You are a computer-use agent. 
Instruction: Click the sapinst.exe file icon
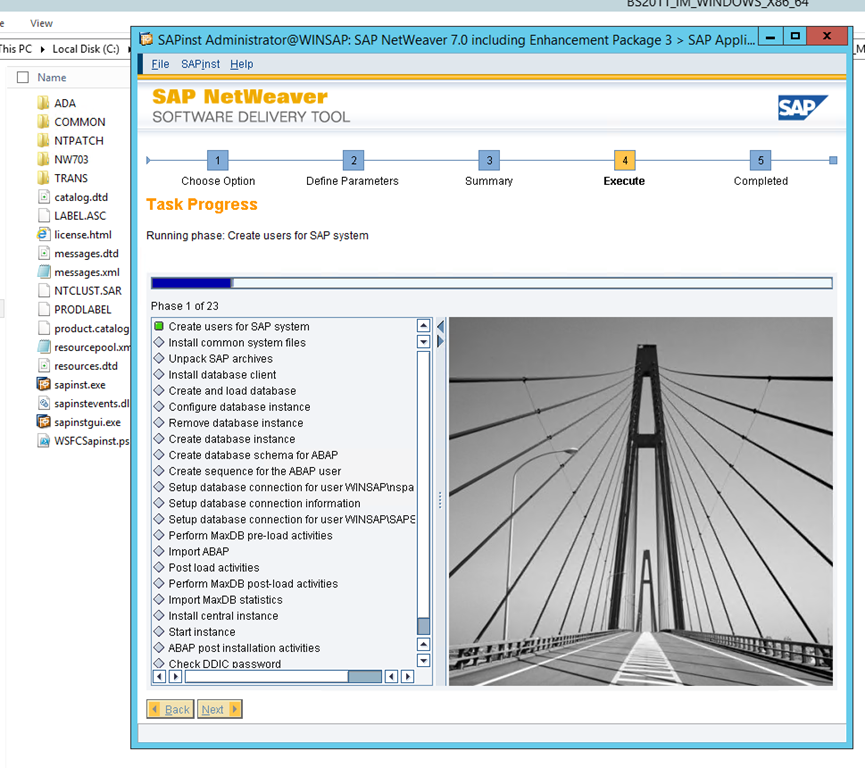point(44,385)
